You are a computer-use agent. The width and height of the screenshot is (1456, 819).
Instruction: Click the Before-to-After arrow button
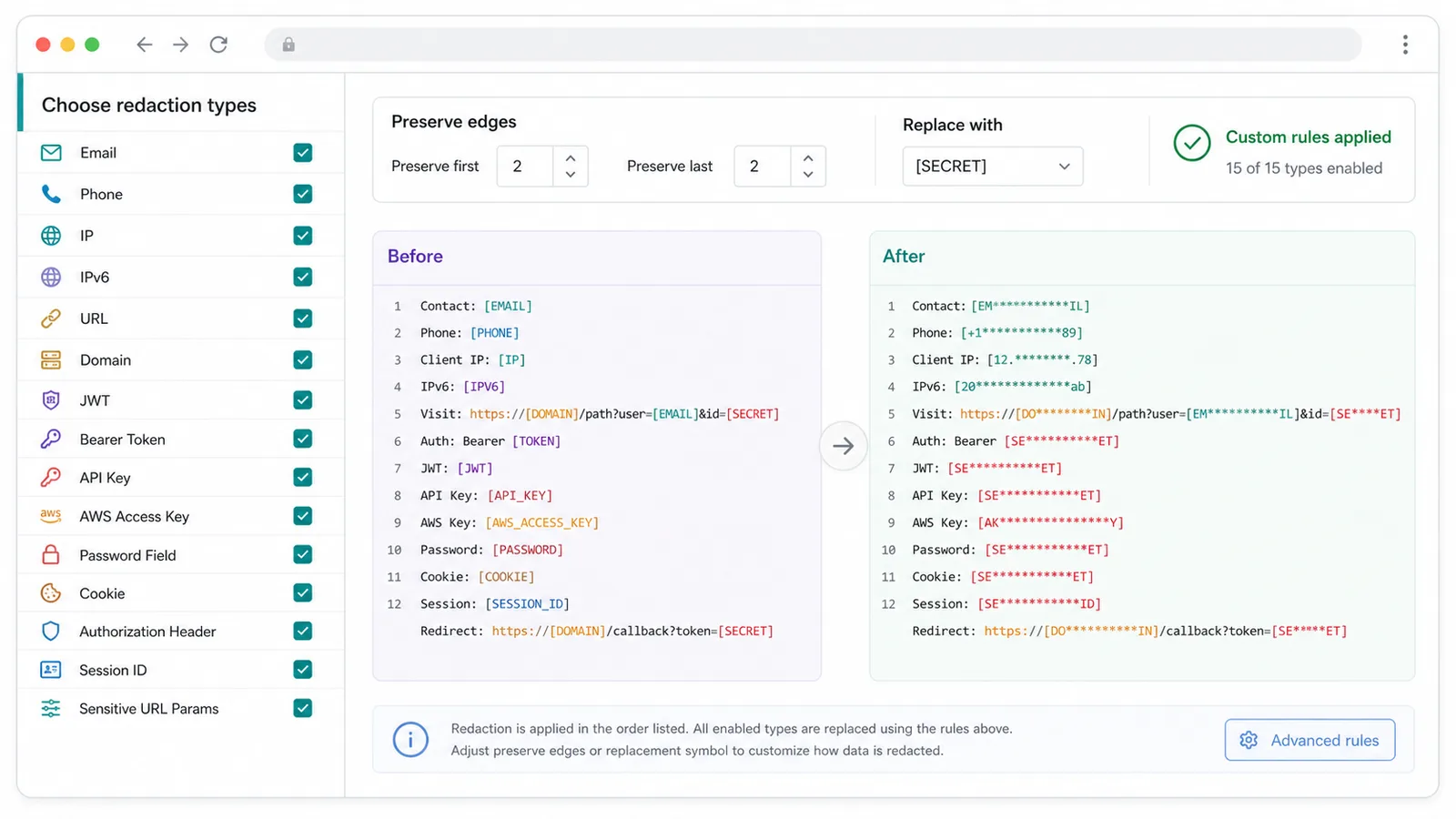(844, 446)
